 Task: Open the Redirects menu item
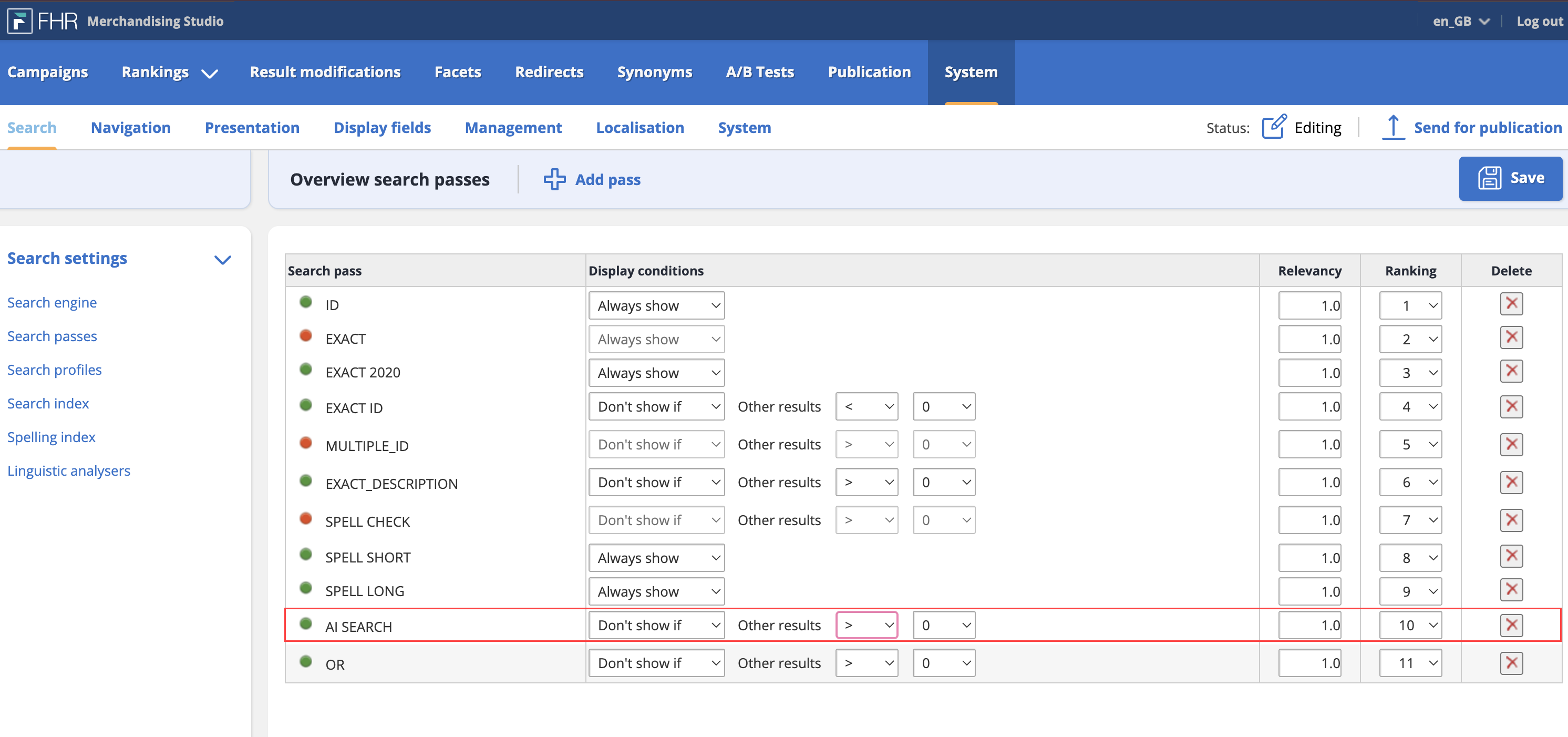[549, 72]
